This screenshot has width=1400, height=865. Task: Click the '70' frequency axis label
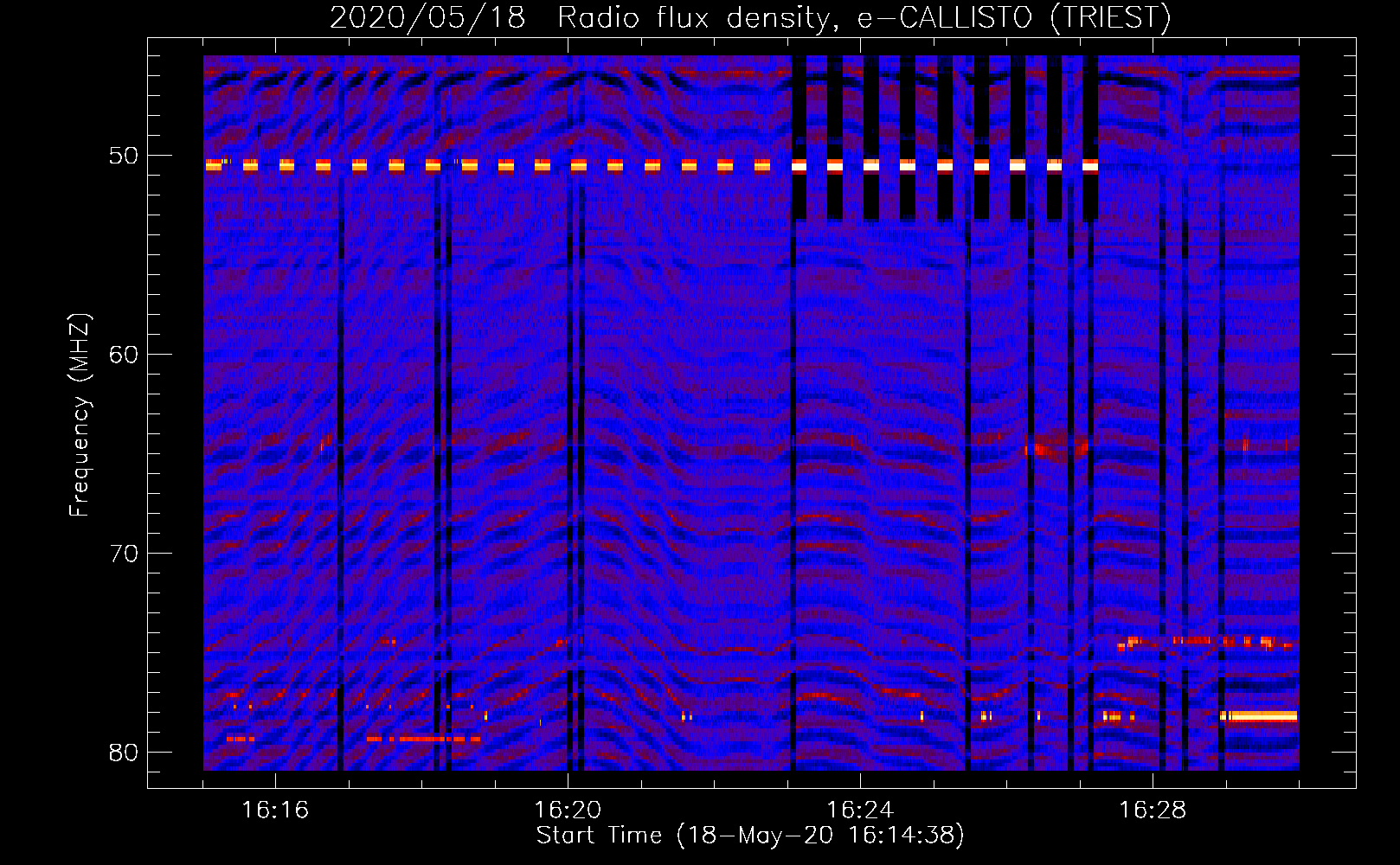tap(124, 554)
